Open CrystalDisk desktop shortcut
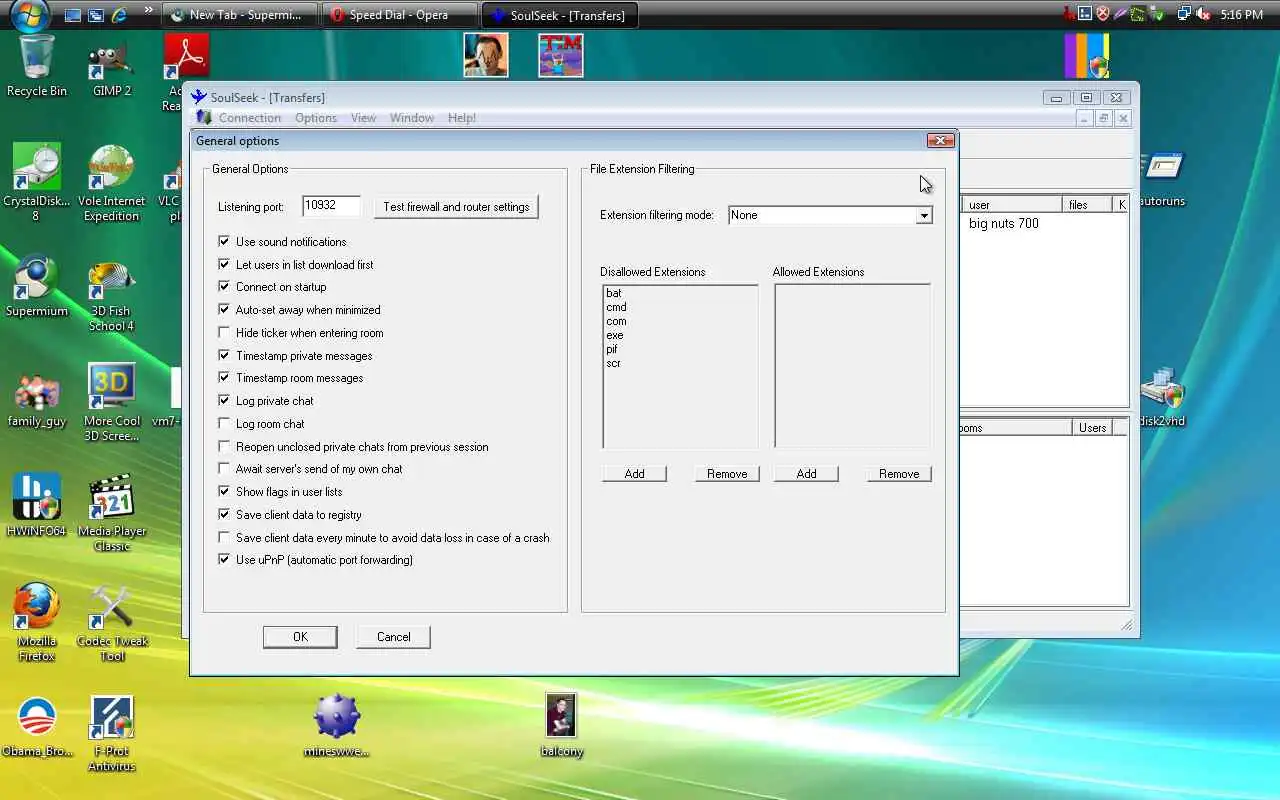 click(36, 182)
